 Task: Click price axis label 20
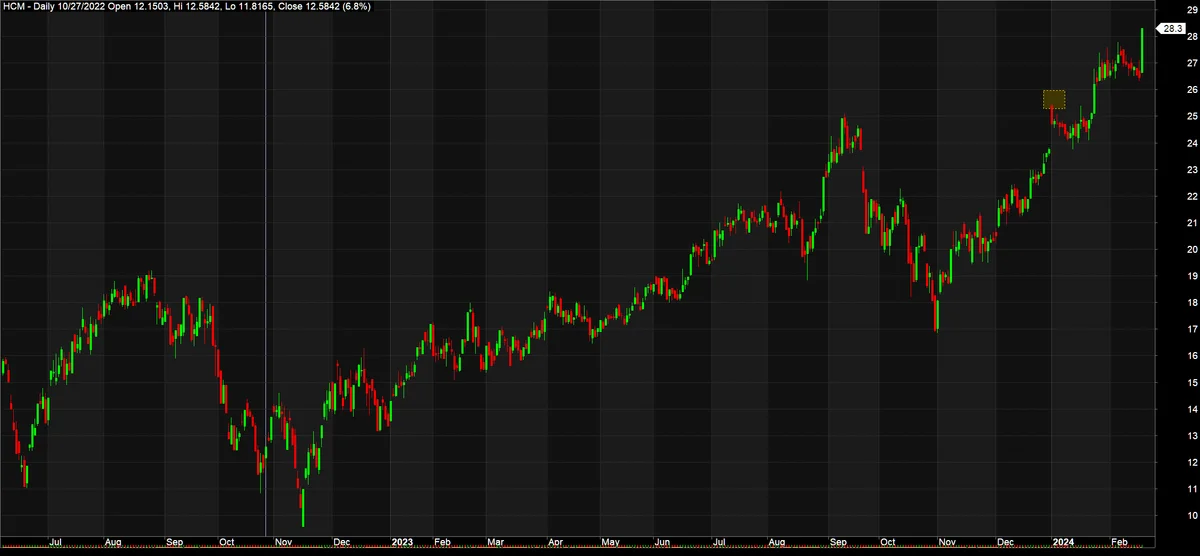tap(1191, 250)
